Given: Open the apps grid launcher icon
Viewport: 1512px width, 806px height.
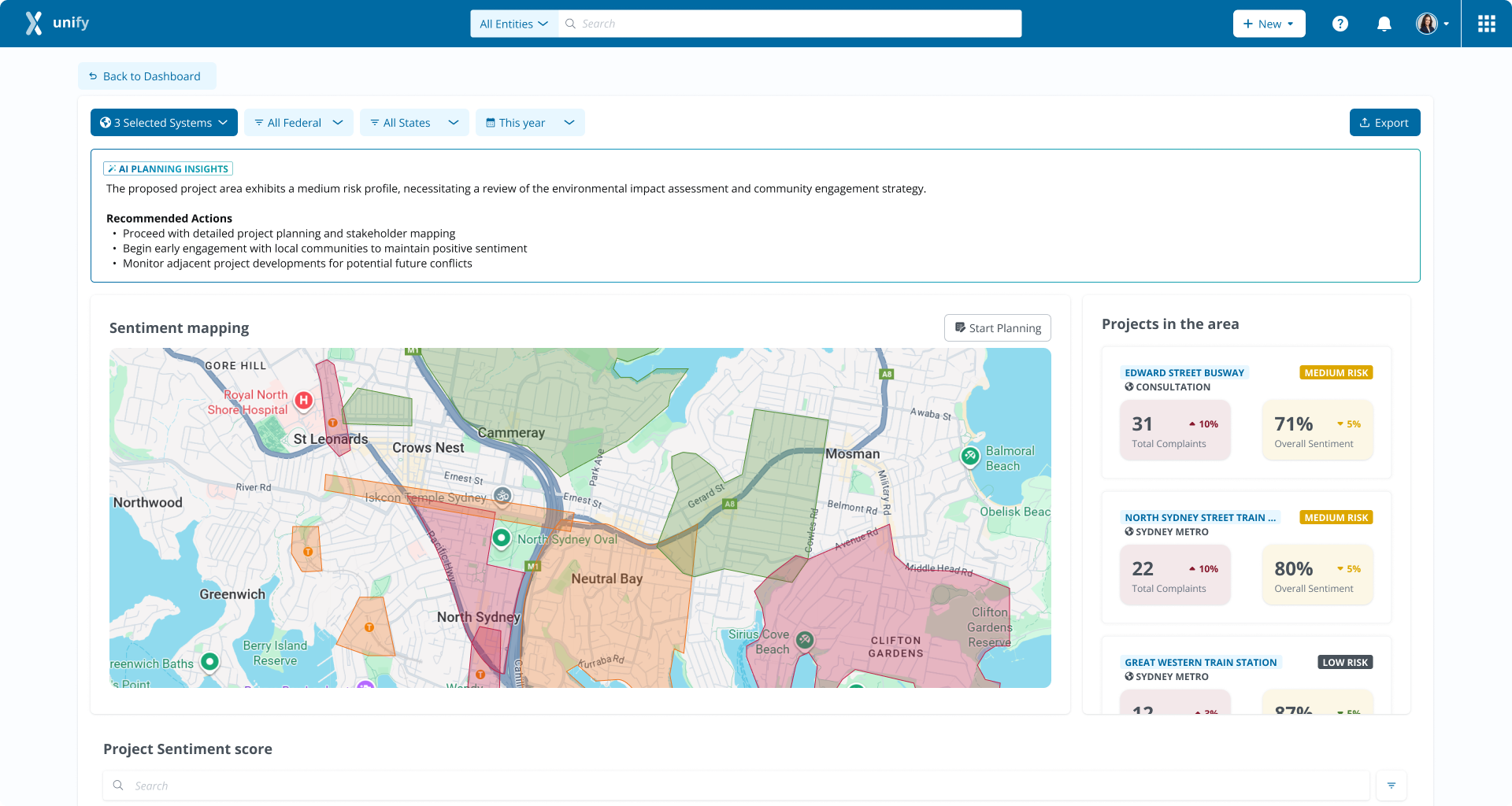Looking at the screenshot, I should (x=1487, y=24).
